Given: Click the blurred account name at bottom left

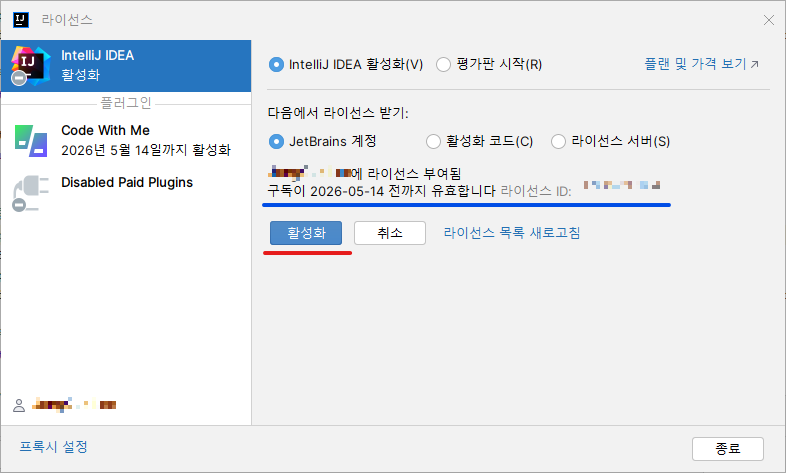Looking at the screenshot, I should pos(74,405).
